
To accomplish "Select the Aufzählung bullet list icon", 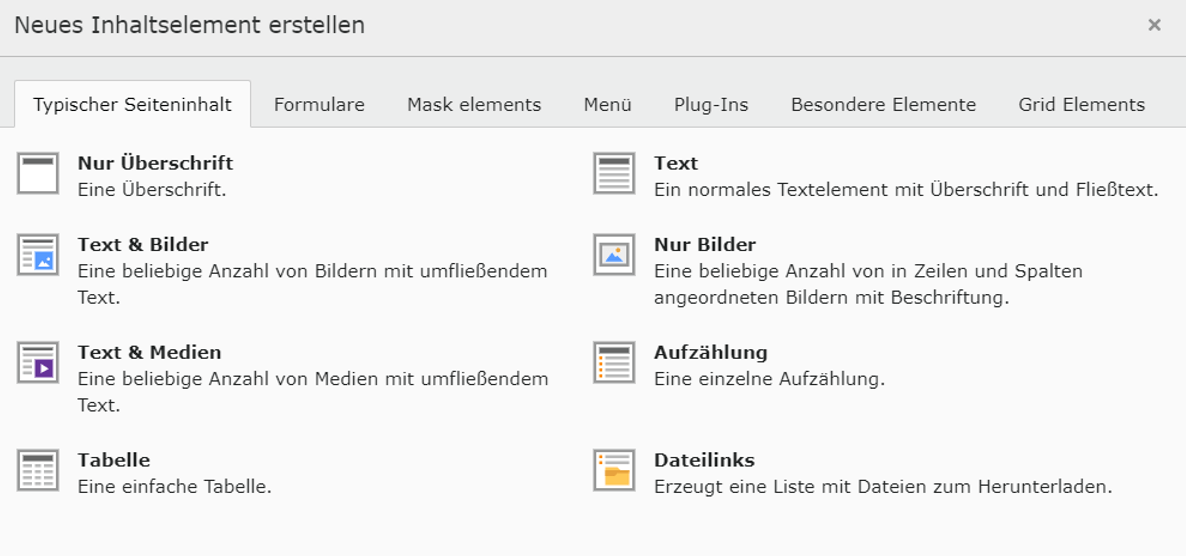I will [x=614, y=362].
